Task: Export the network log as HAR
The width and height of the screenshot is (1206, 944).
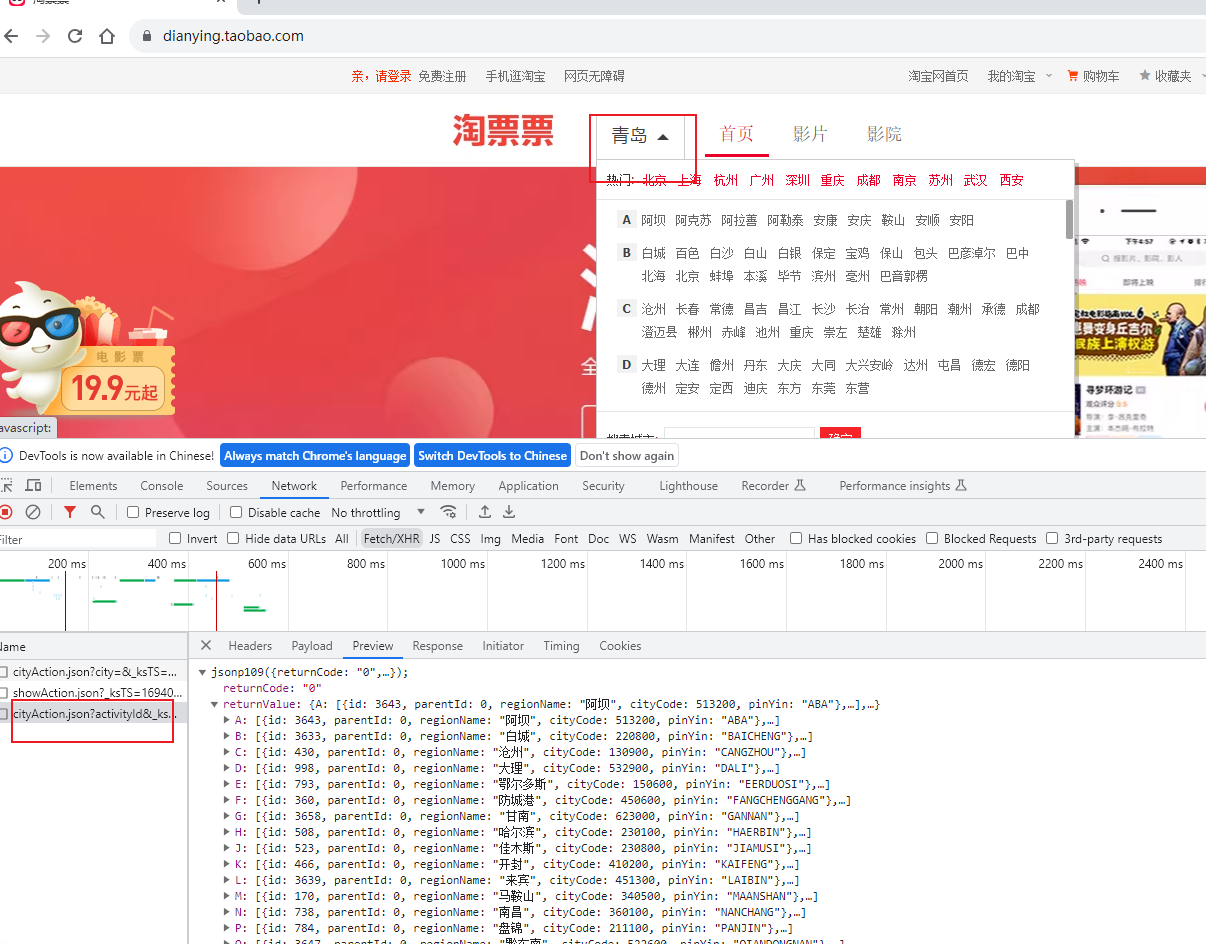Action: (509, 512)
